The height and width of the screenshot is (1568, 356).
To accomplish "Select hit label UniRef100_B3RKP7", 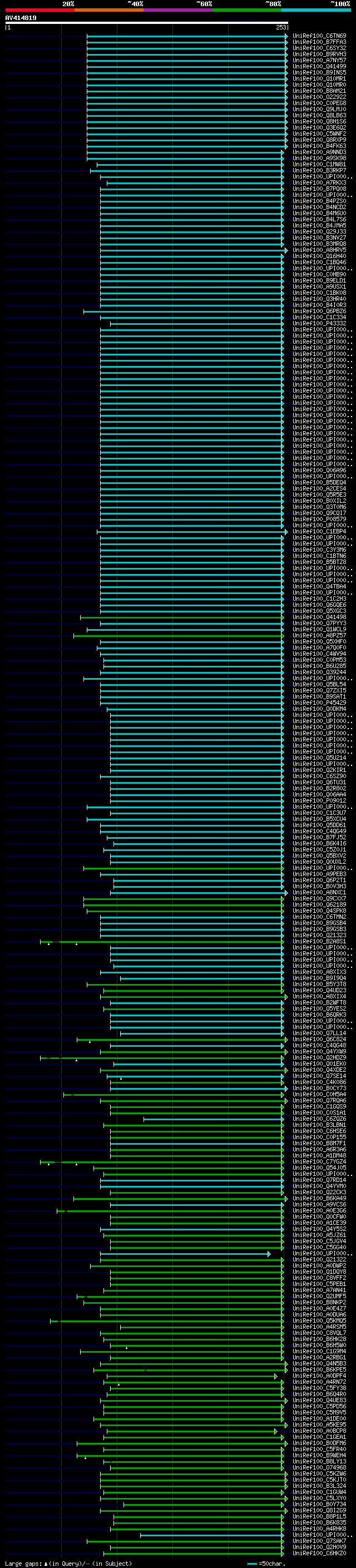I will click(319, 170).
